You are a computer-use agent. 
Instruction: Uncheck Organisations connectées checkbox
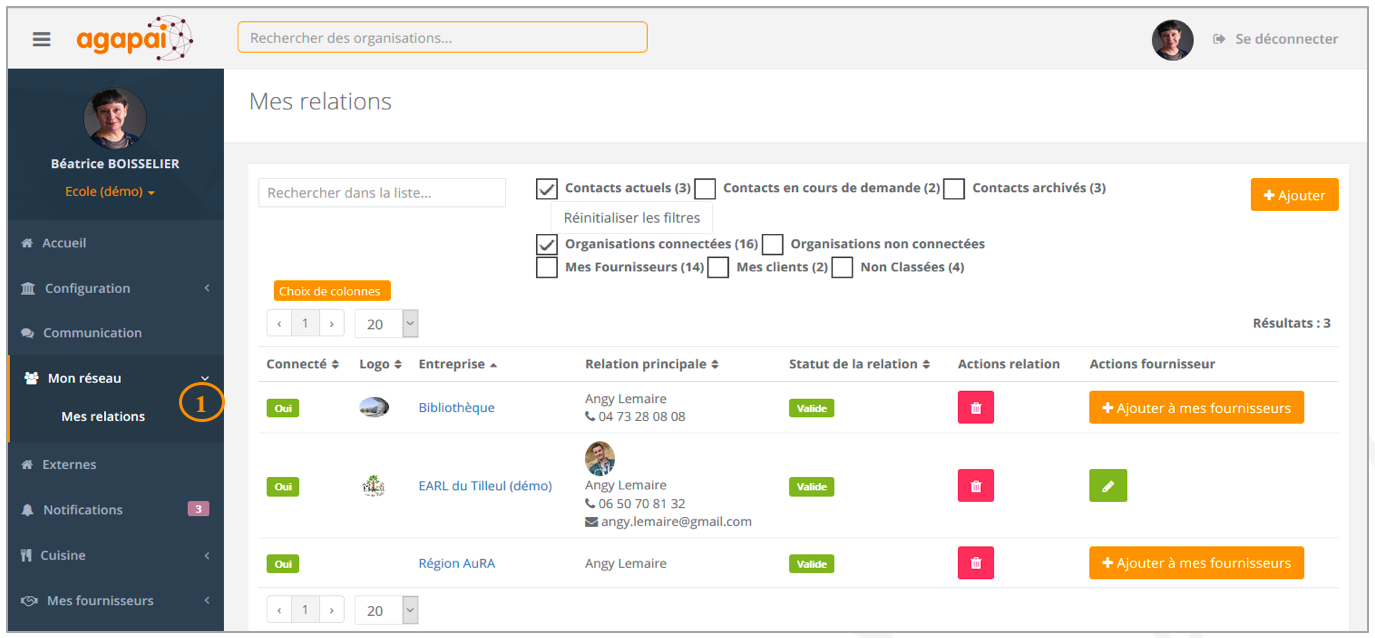coord(547,245)
